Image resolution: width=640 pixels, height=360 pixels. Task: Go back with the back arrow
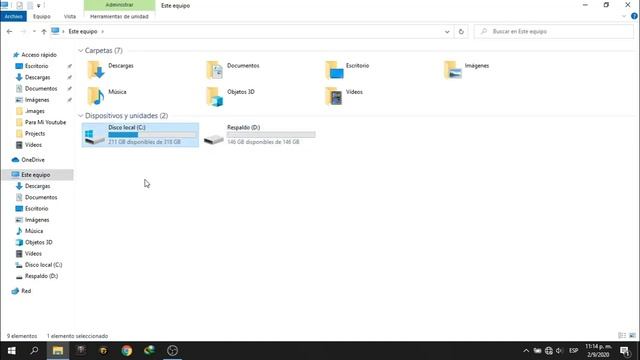click(9, 31)
